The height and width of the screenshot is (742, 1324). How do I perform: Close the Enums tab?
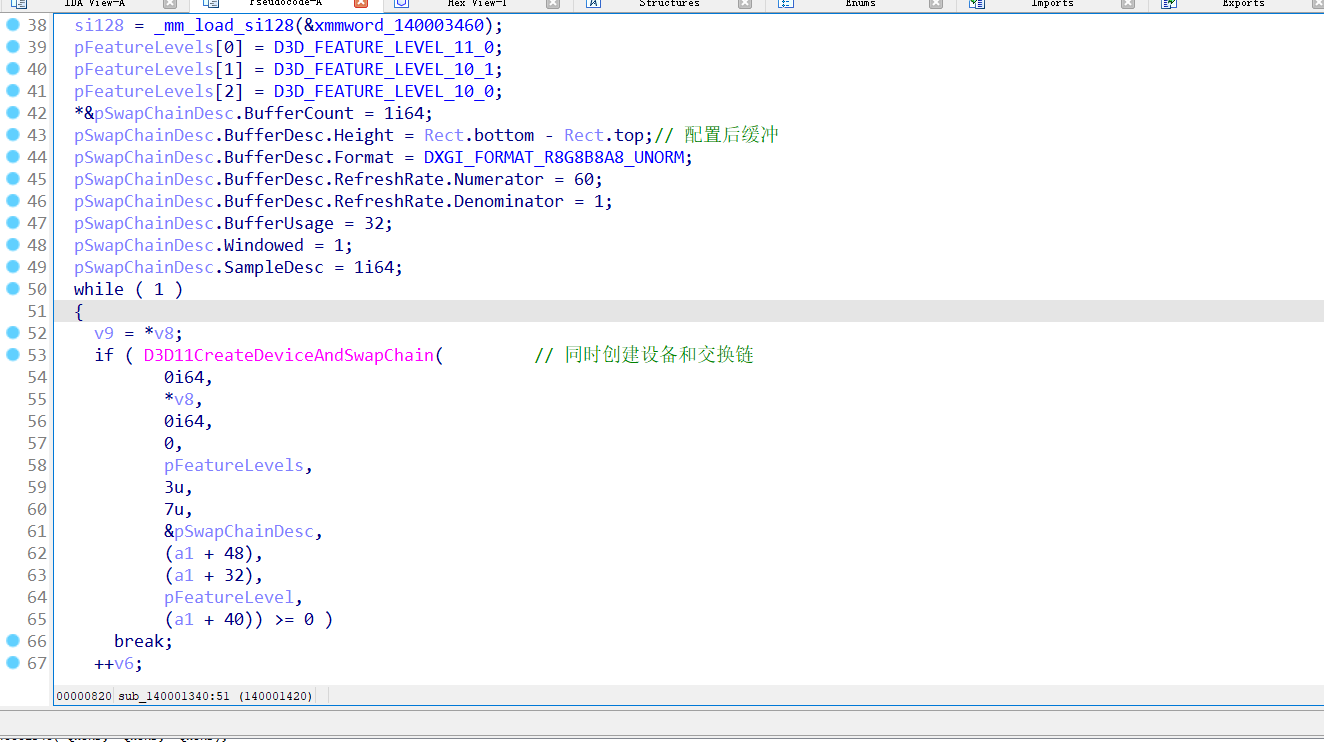(x=936, y=4)
